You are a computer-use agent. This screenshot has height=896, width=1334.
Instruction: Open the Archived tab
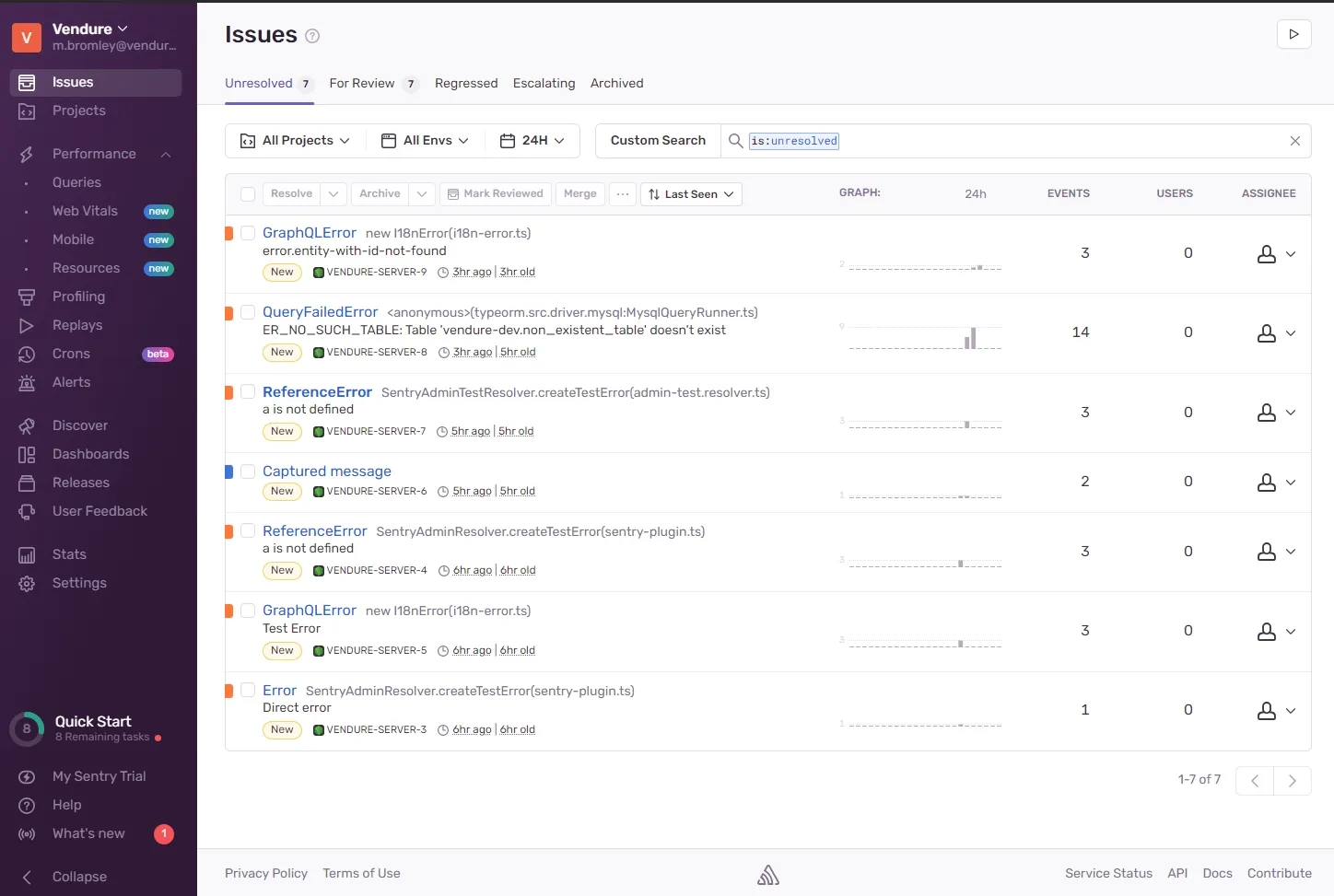616,84
